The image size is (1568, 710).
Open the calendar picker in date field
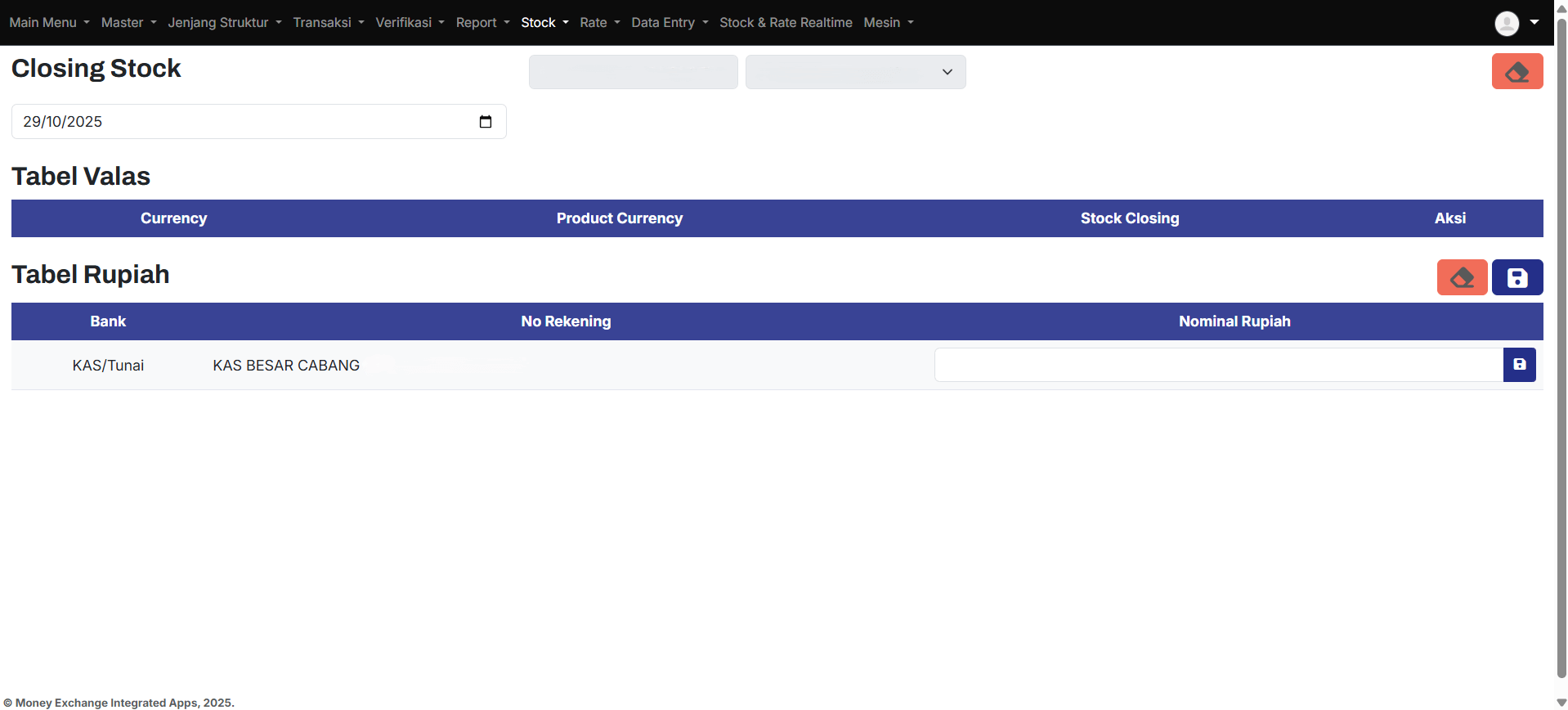[x=486, y=122]
